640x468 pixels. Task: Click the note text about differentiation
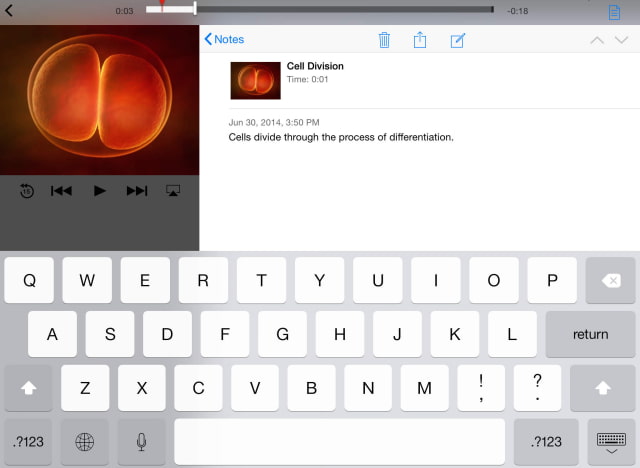(341, 137)
